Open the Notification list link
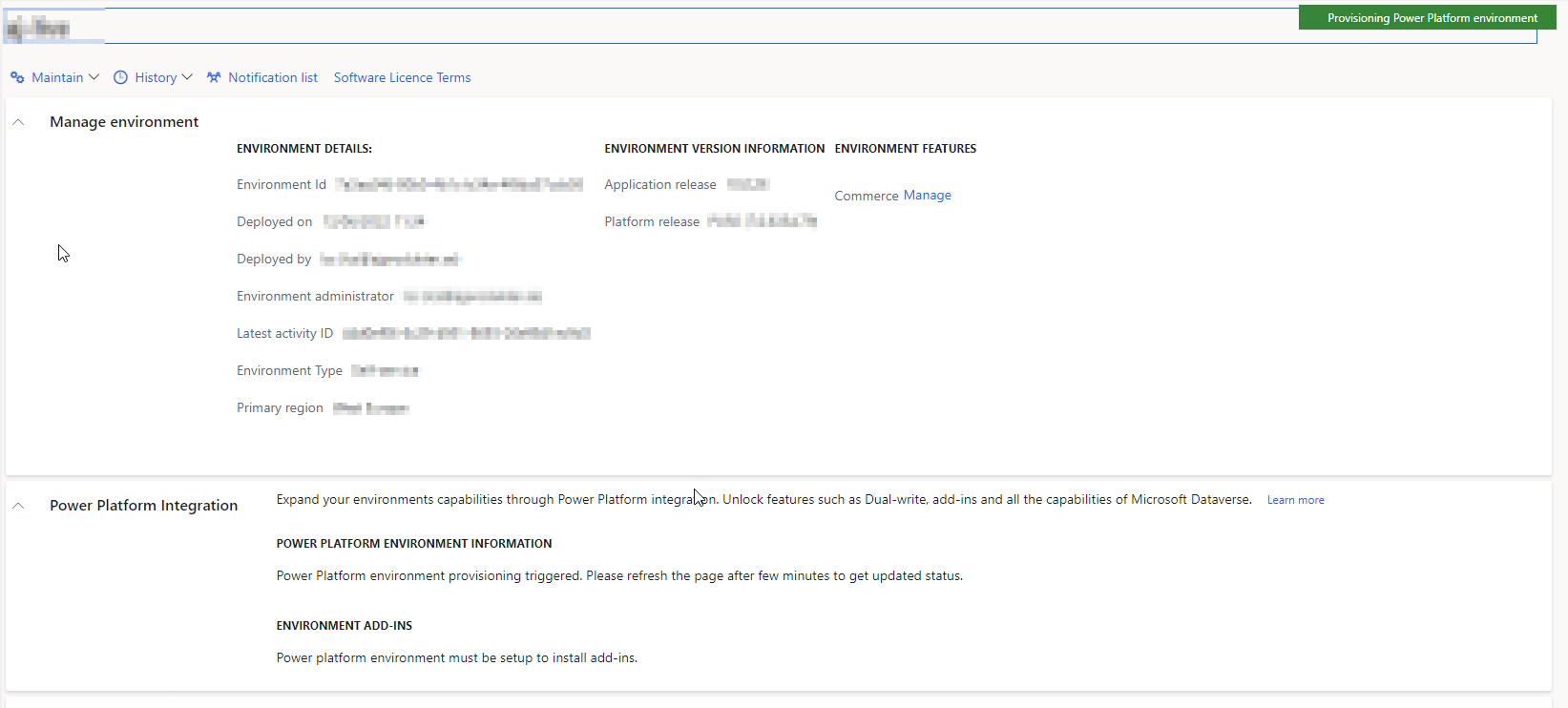Screen dimensions: 1568x708 click(273, 77)
